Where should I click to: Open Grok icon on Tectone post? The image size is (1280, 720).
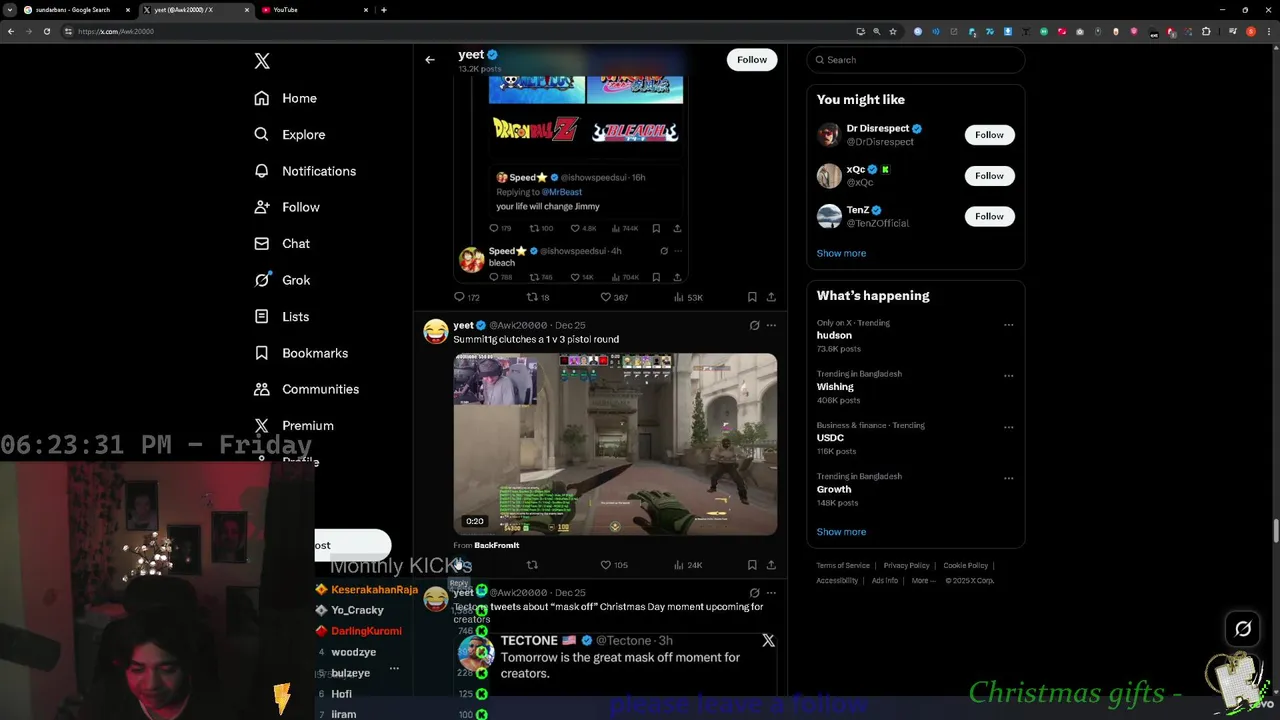(754, 593)
